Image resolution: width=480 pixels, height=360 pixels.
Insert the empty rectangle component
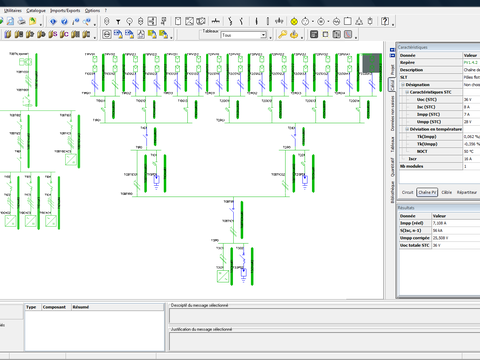coord(178,22)
